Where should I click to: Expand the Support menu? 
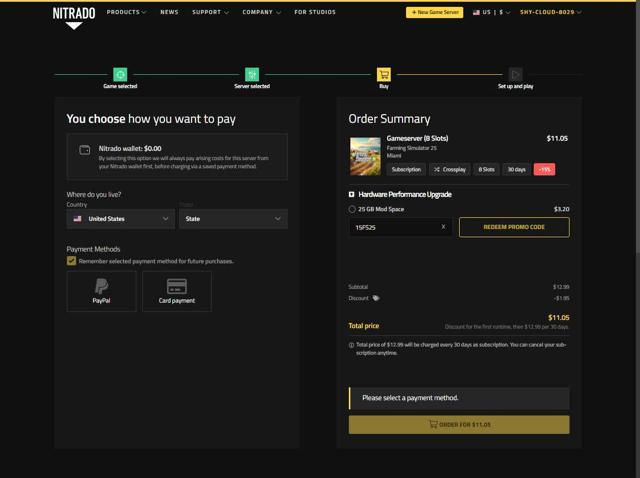tap(210, 12)
